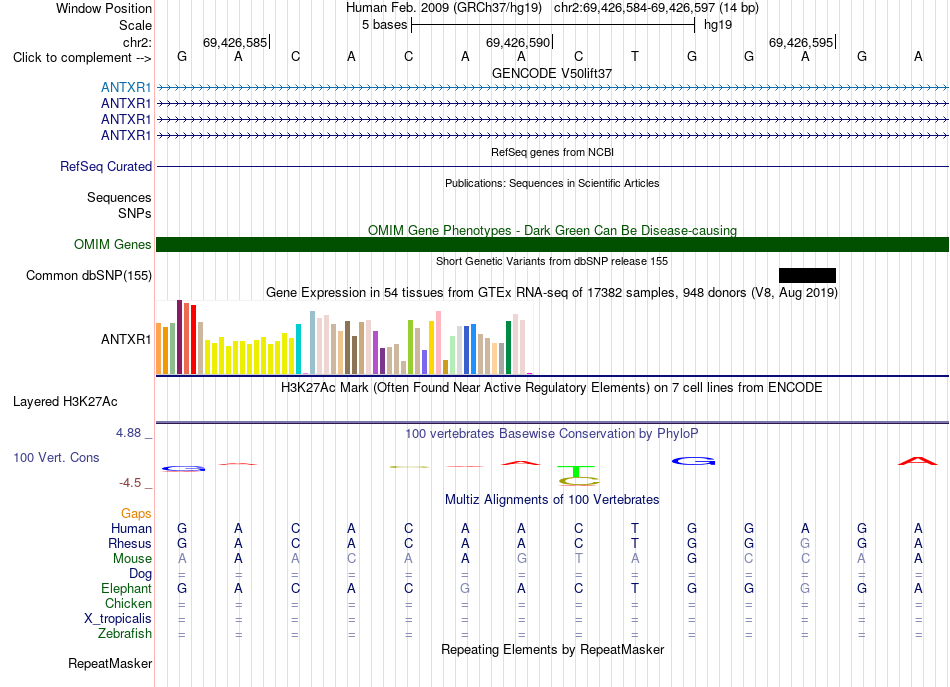Click the -4.5 lower scale value
This screenshot has width=950, height=687.
click(x=130, y=483)
